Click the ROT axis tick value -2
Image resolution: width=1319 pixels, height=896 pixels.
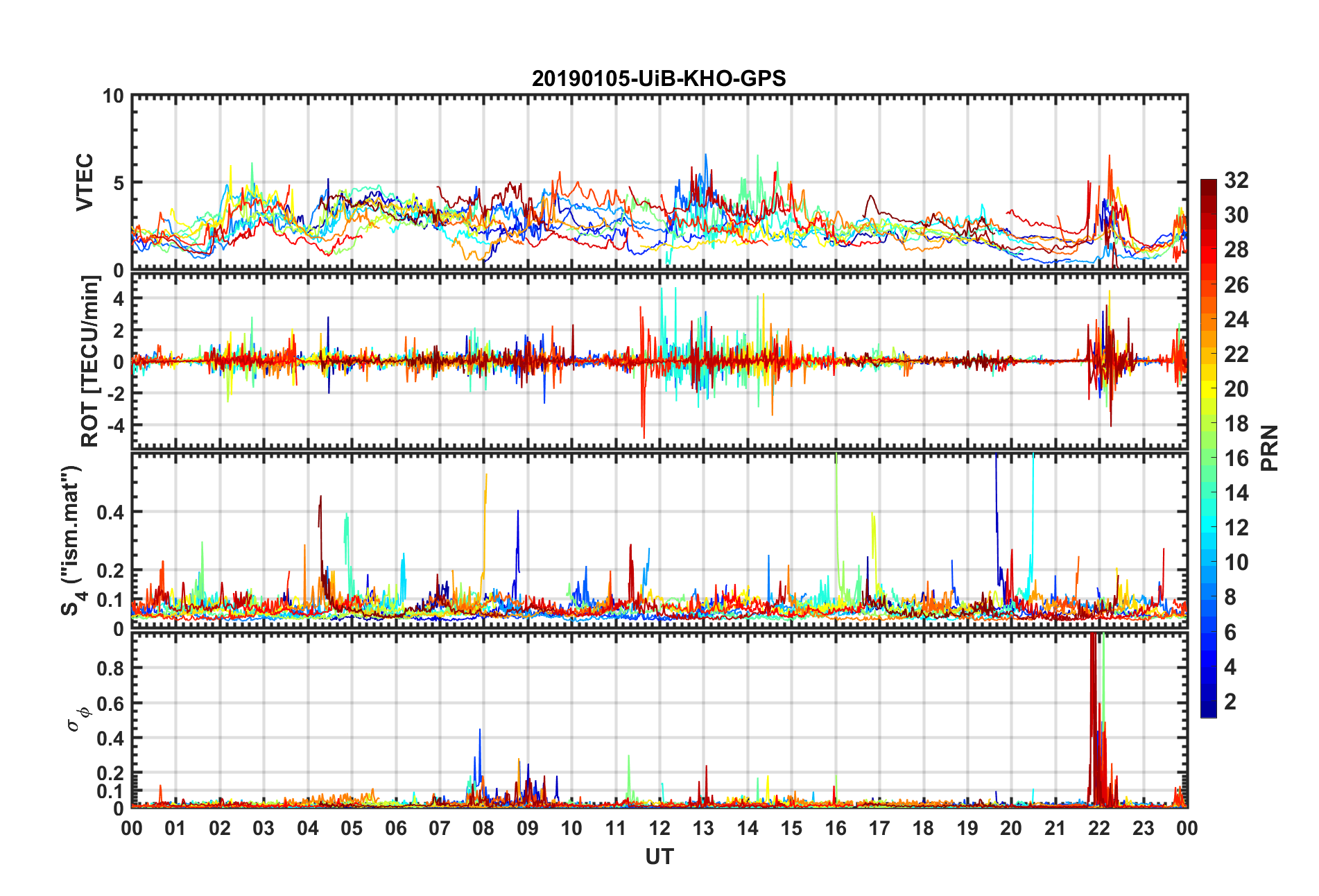point(114,393)
